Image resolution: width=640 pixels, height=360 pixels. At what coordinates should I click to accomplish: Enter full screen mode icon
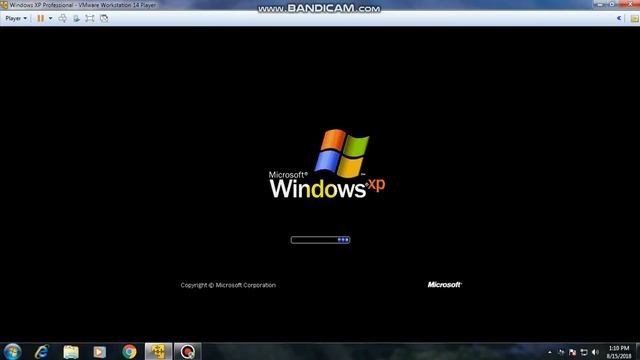[x=90, y=18]
